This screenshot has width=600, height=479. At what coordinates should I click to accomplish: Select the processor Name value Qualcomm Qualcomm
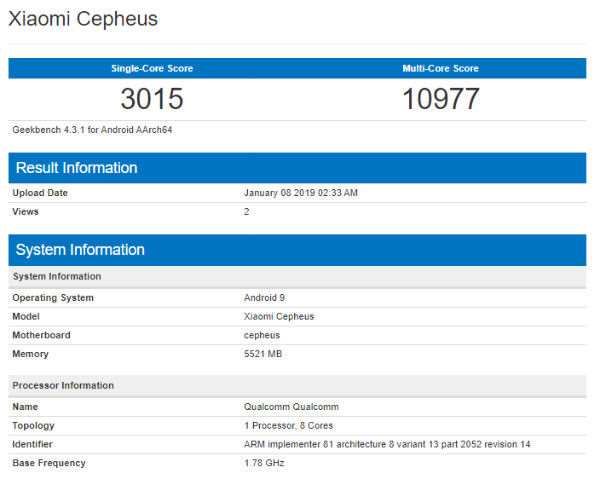coord(291,407)
